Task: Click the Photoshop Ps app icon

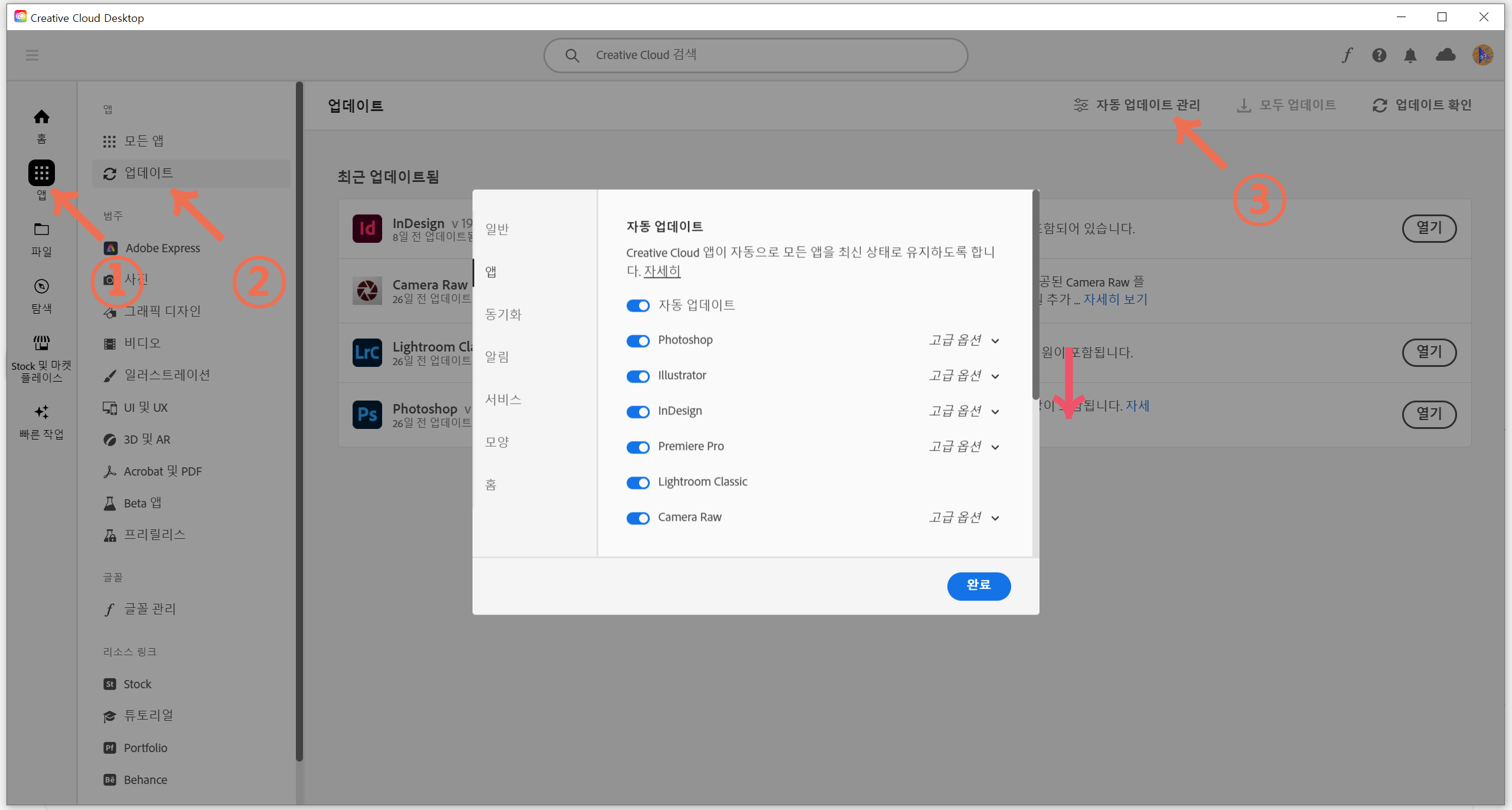Action: (x=367, y=414)
